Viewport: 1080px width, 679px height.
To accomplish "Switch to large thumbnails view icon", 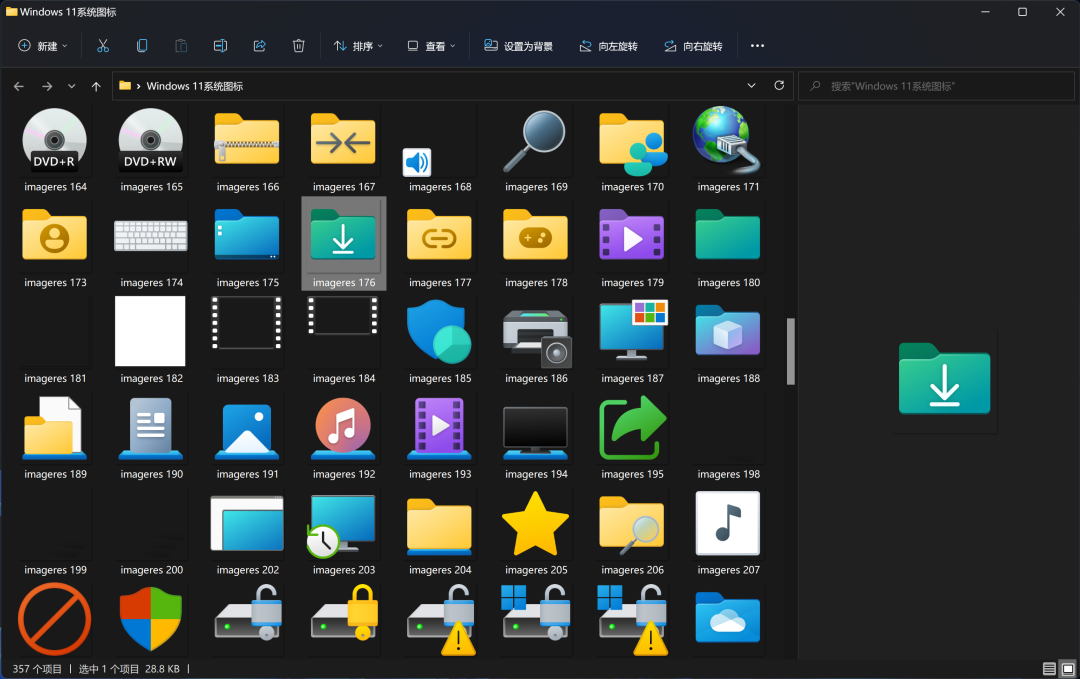I will coord(1068,669).
